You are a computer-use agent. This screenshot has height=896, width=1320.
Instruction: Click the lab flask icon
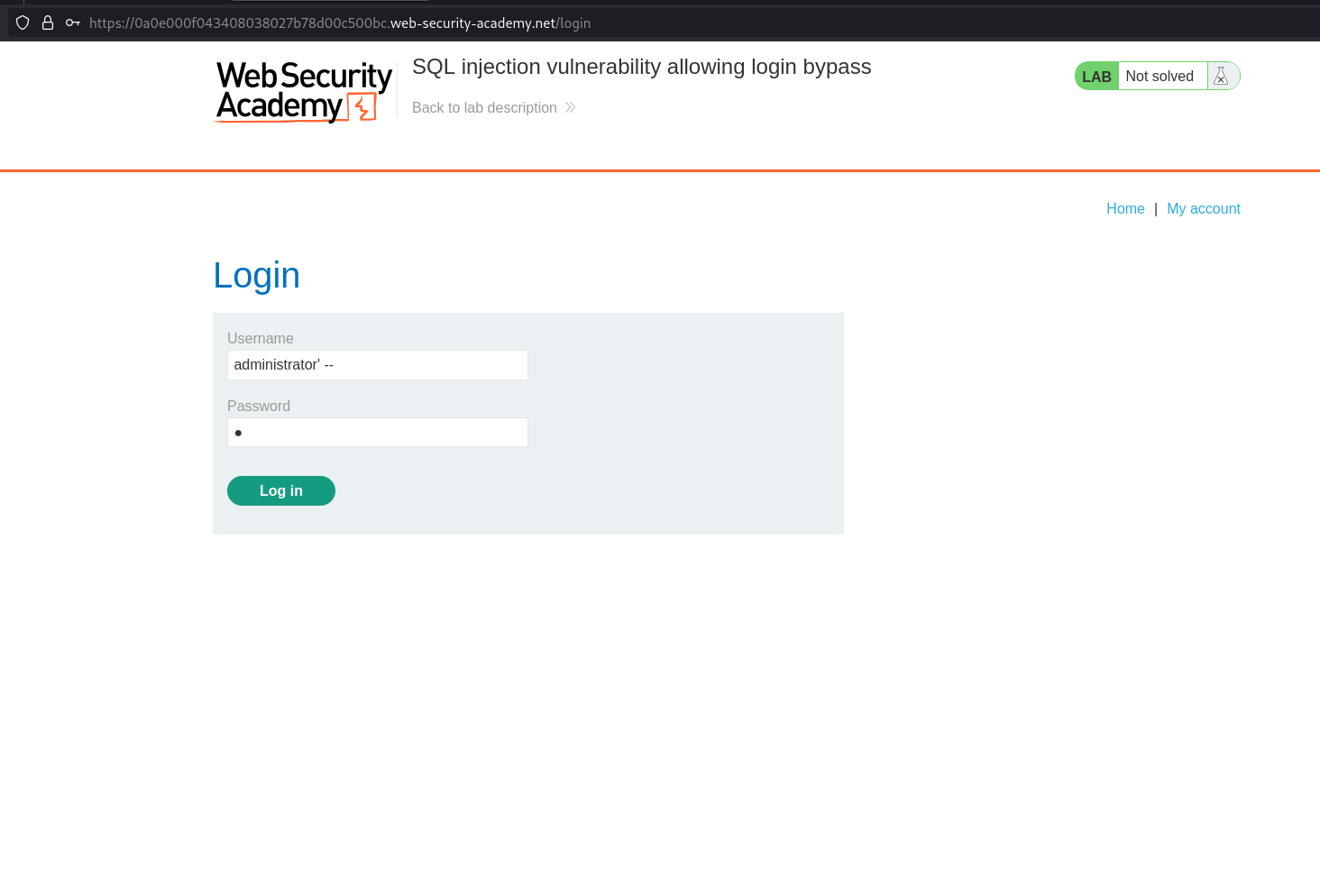[1221, 77]
